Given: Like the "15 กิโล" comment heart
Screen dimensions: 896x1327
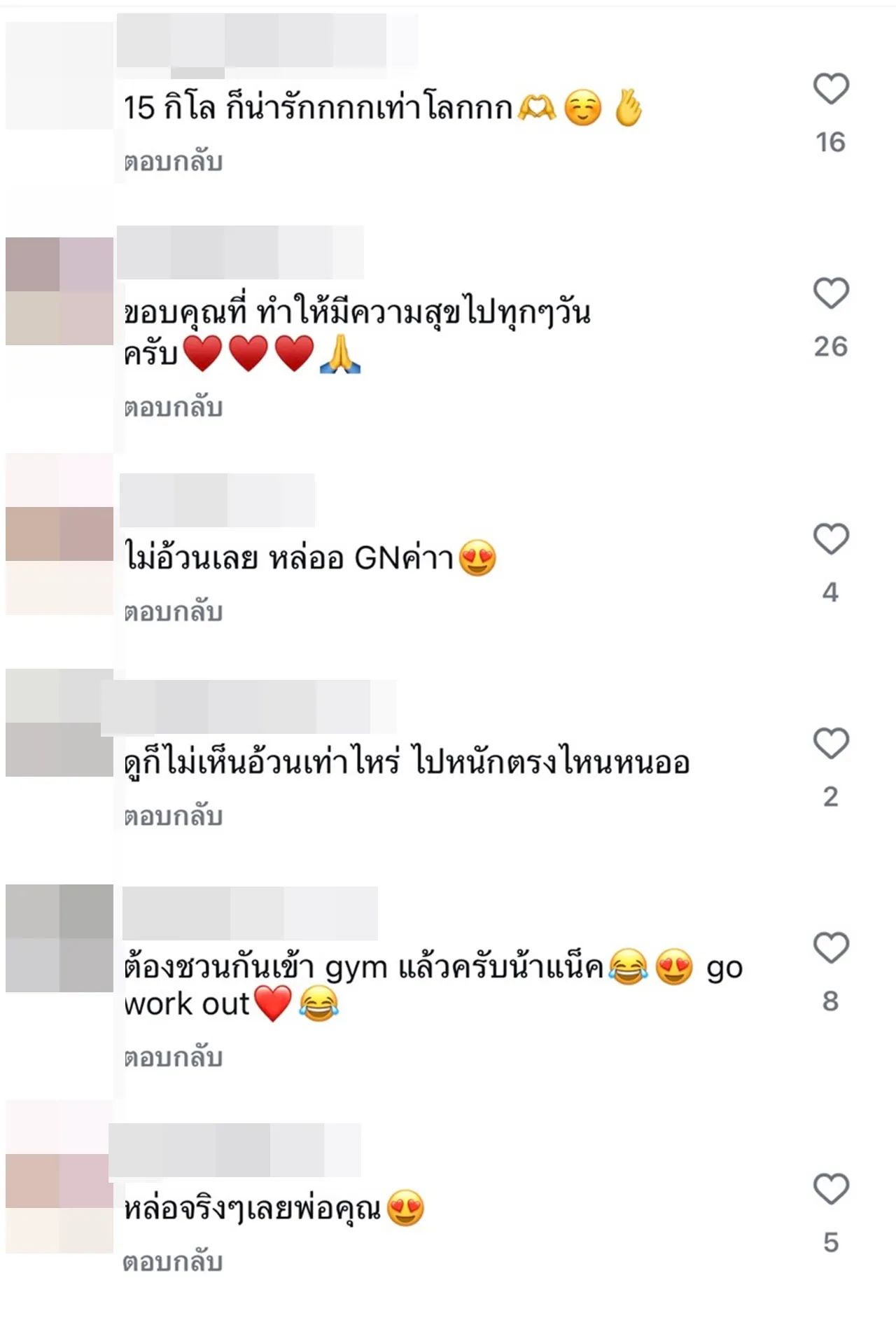Looking at the screenshot, I should click(831, 89).
